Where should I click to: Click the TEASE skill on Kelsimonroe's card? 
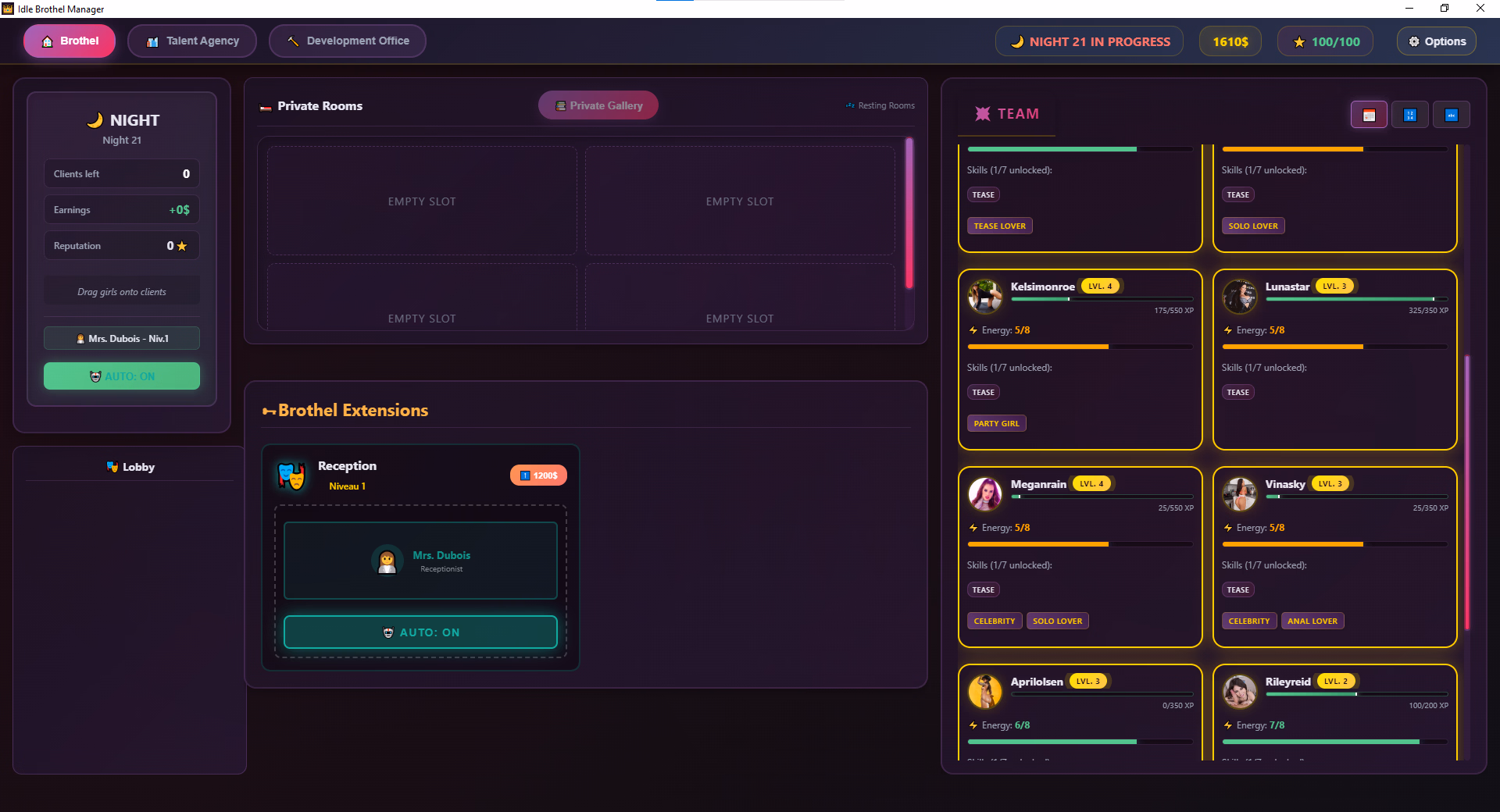pos(984,392)
